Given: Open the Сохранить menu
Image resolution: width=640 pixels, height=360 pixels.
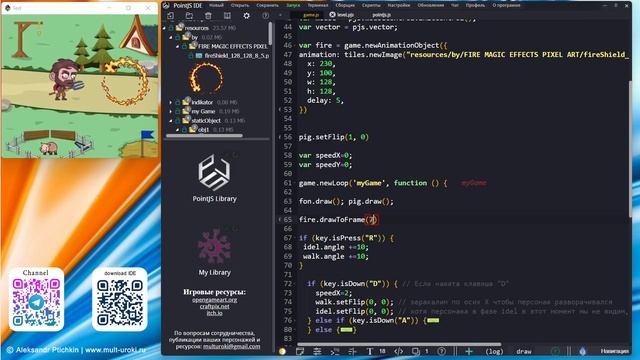Looking at the screenshot, I should [x=267, y=5].
